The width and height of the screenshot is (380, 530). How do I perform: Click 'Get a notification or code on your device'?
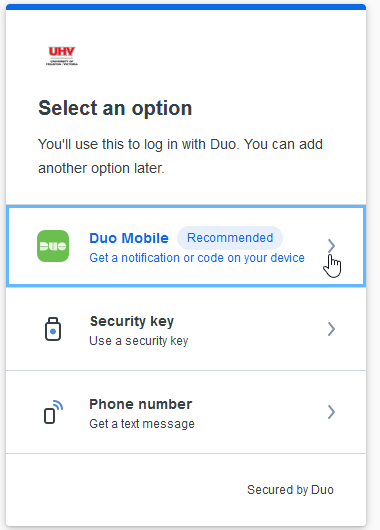click(x=197, y=258)
